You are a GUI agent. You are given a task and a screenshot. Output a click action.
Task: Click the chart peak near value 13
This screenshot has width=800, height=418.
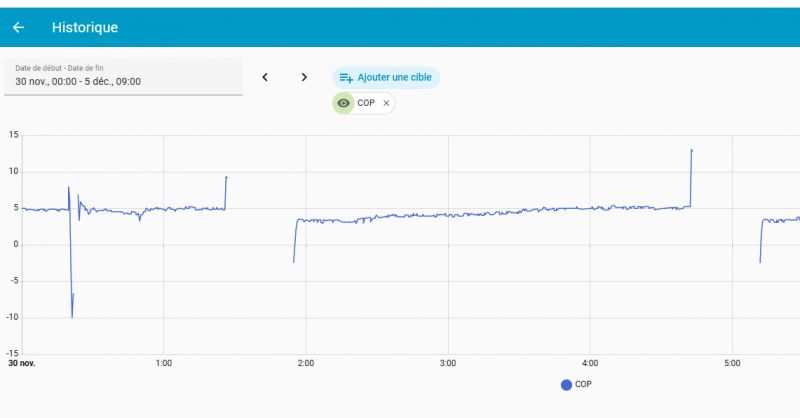pyautogui.click(x=691, y=151)
